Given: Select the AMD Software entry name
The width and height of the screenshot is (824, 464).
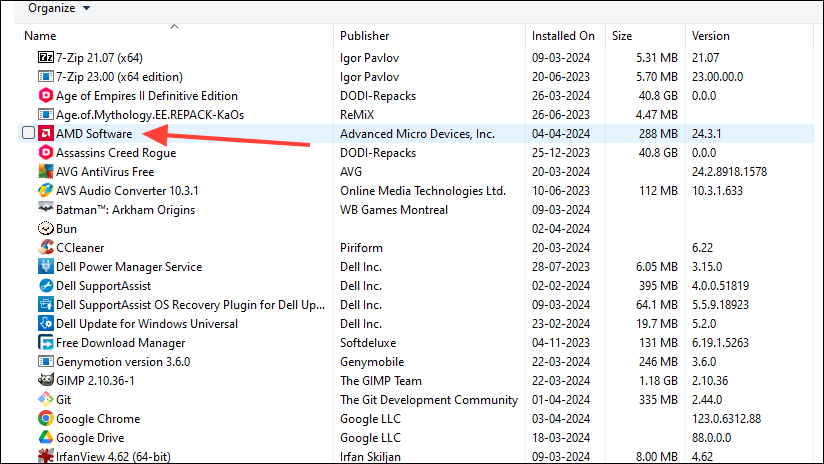Looking at the screenshot, I should coord(94,133).
